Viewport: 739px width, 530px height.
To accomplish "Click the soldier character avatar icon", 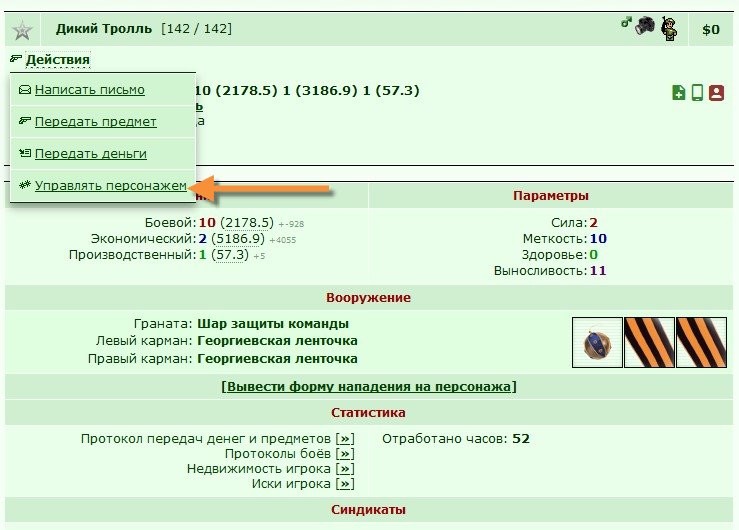I will (x=668, y=28).
